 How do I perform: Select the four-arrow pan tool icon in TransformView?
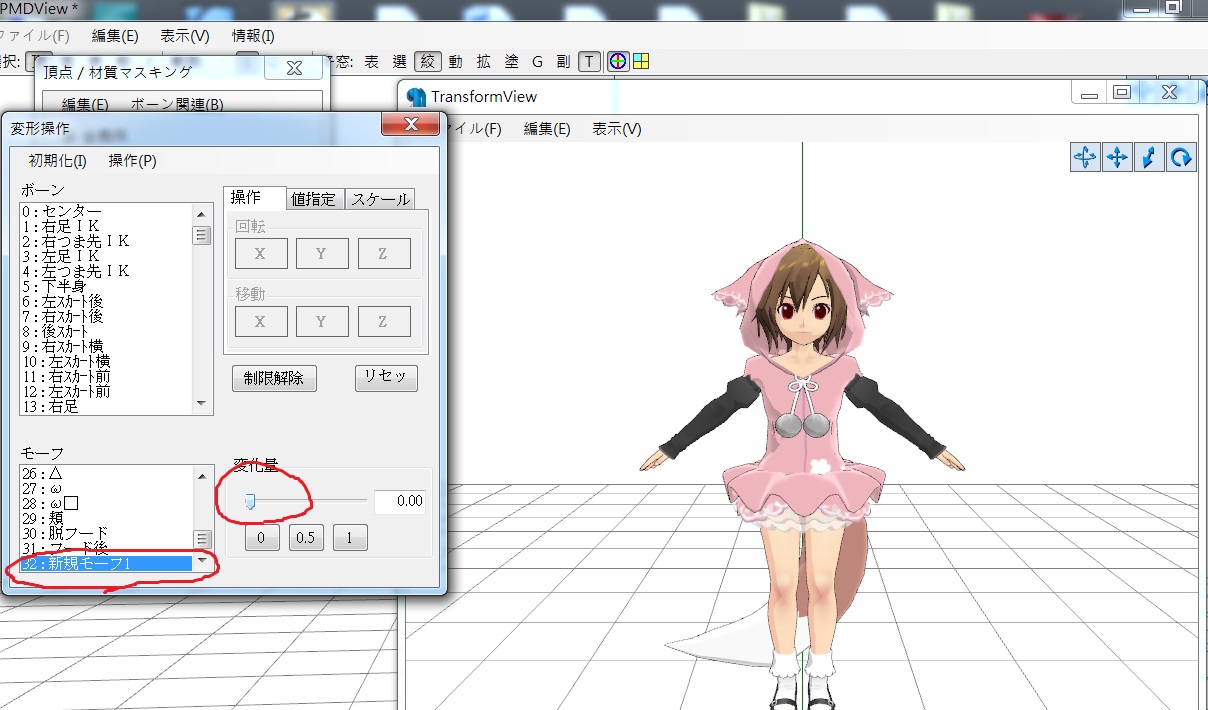(x=1117, y=157)
